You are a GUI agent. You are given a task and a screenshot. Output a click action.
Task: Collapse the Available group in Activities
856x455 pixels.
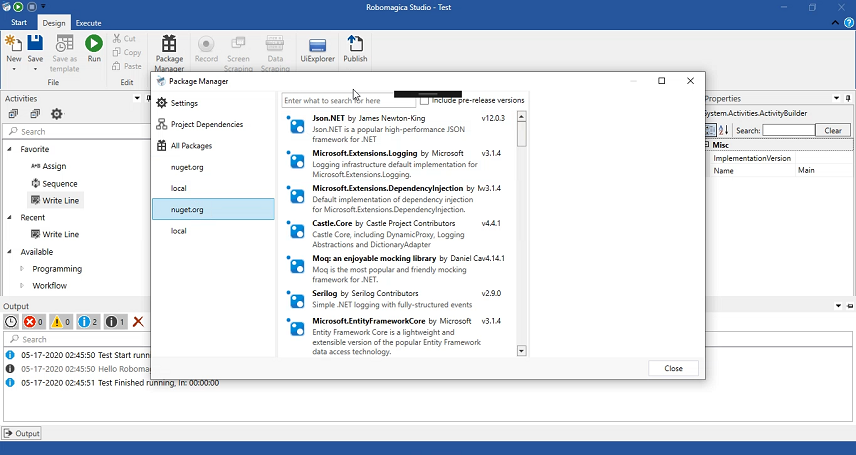pyautogui.click(x=9, y=252)
